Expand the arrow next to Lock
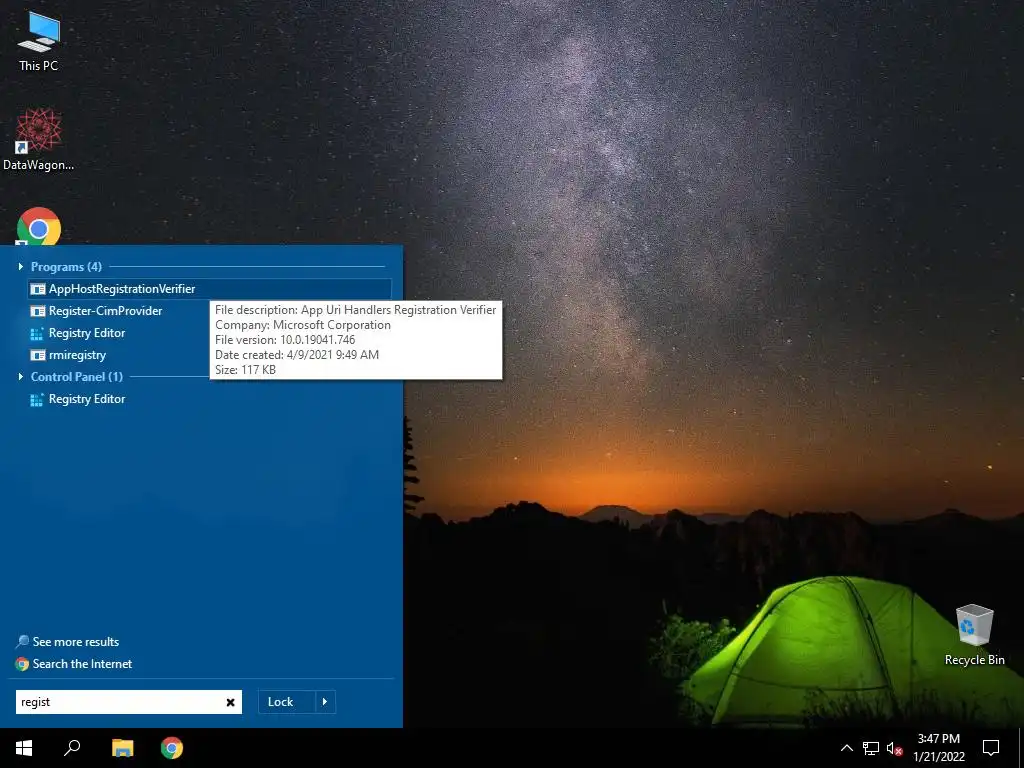Screen dimensions: 1024x768 [325, 702]
